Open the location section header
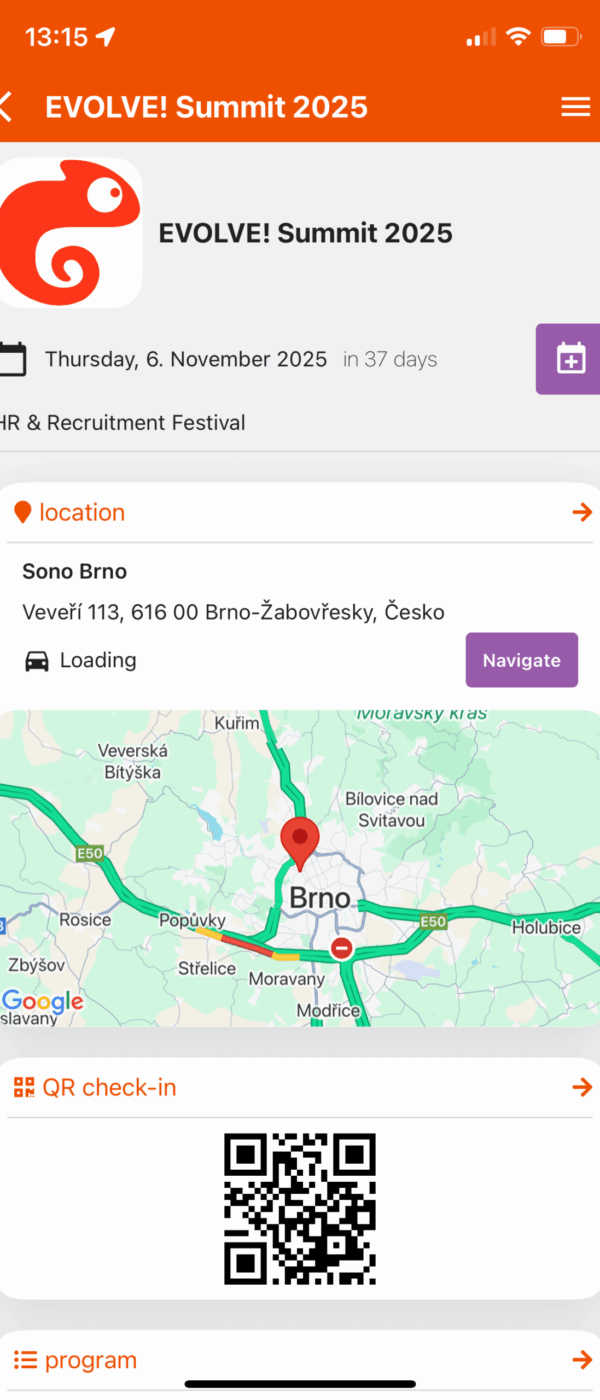Screen dimensions: 600x1400 pos(82,513)
